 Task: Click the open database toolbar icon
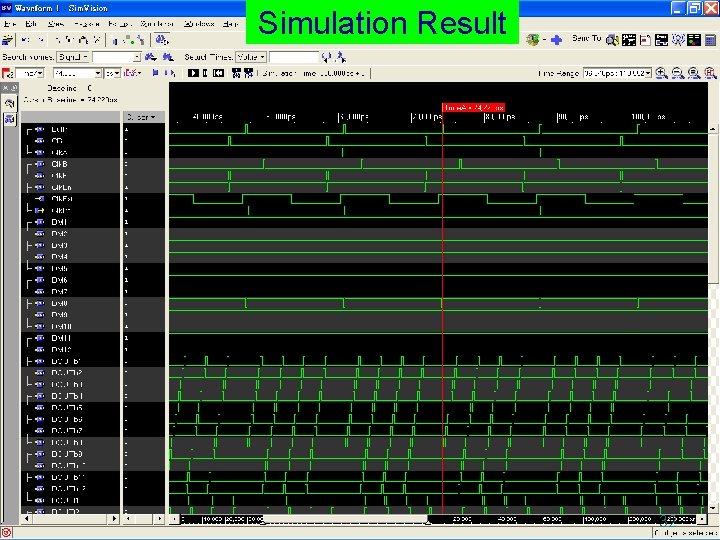tap(7, 40)
